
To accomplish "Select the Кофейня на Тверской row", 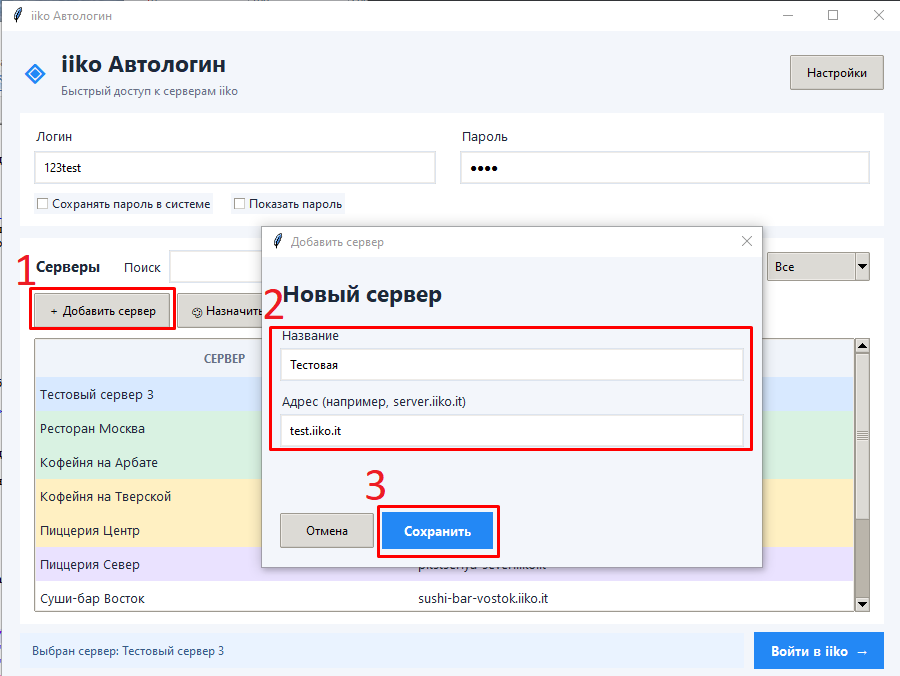I will click(149, 496).
